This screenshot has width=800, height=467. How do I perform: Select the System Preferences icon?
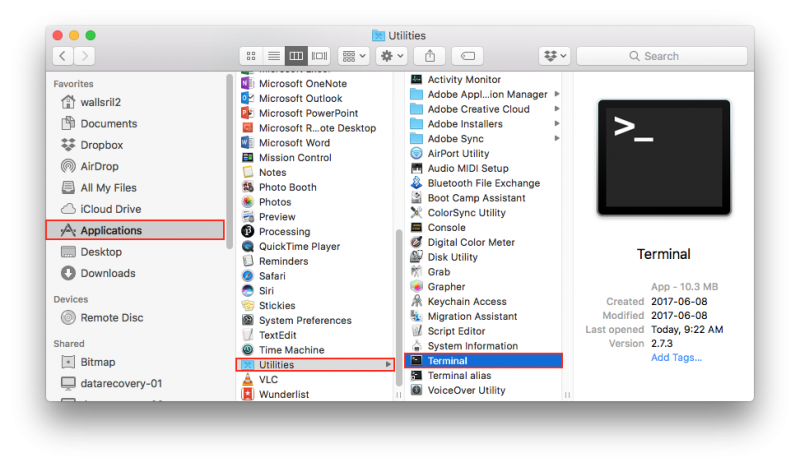pyautogui.click(x=247, y=320)
